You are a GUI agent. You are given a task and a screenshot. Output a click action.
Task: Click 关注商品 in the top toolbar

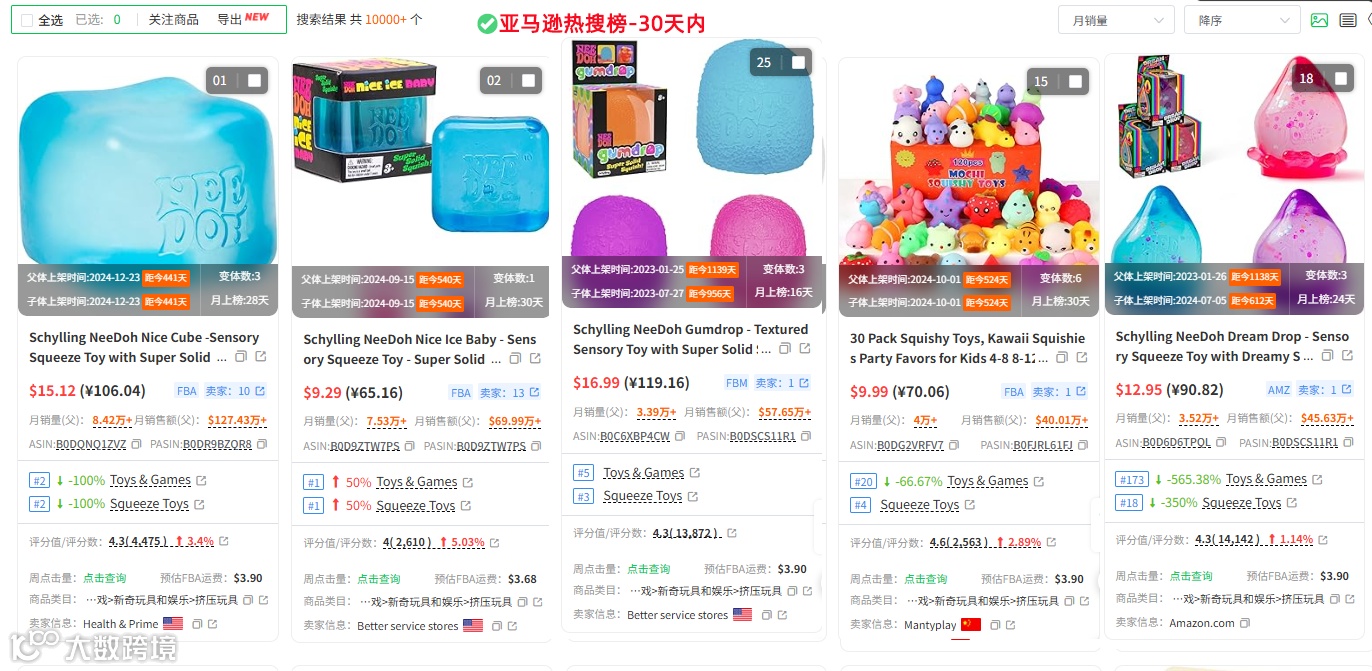coord(174,19)
